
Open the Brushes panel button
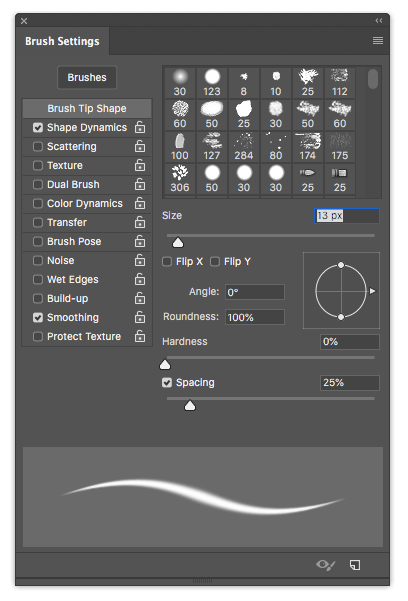click(x=87, y=77)
